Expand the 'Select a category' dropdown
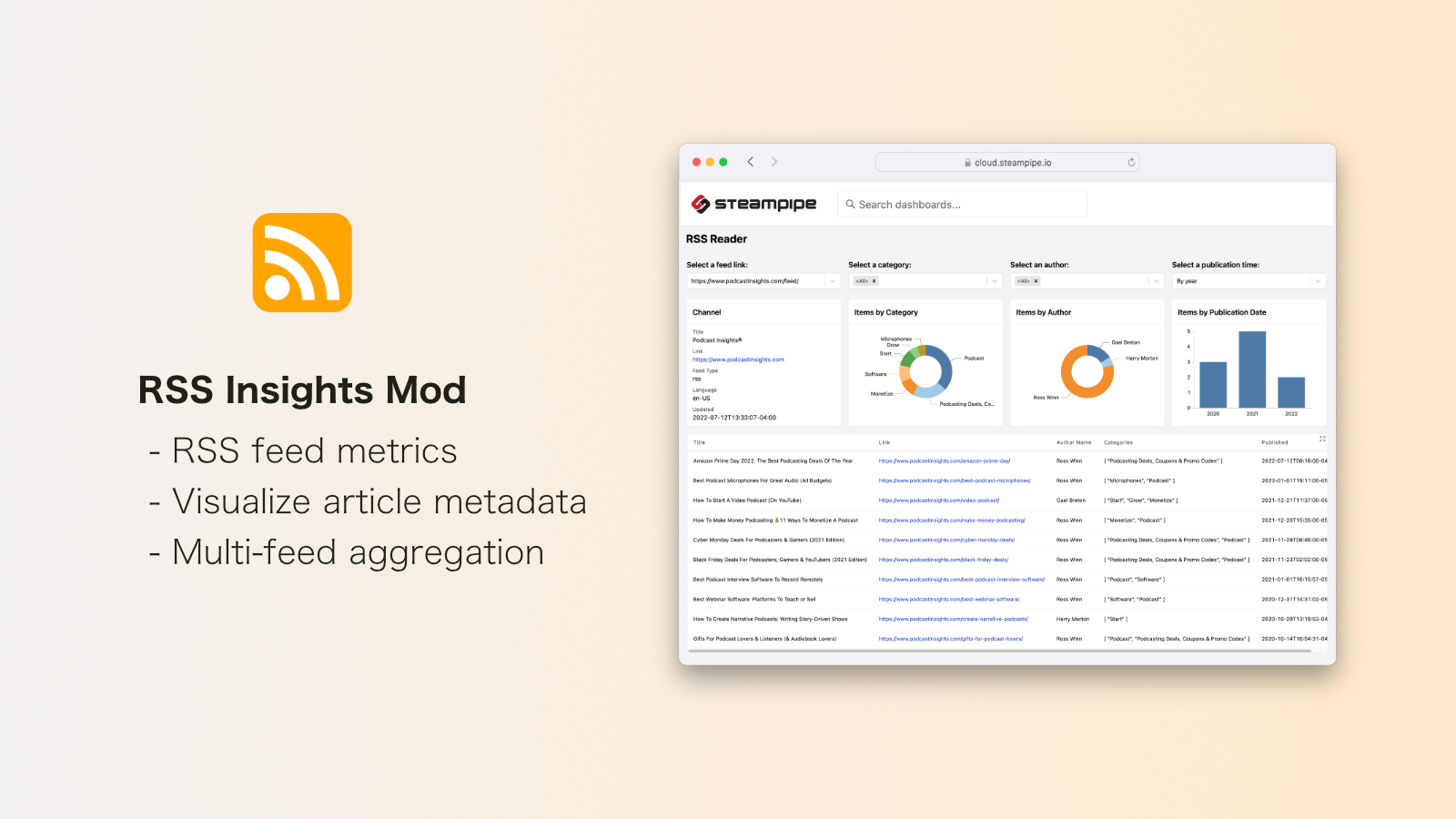The width and height of the screenshot is (1456, 819). [994, 280]
